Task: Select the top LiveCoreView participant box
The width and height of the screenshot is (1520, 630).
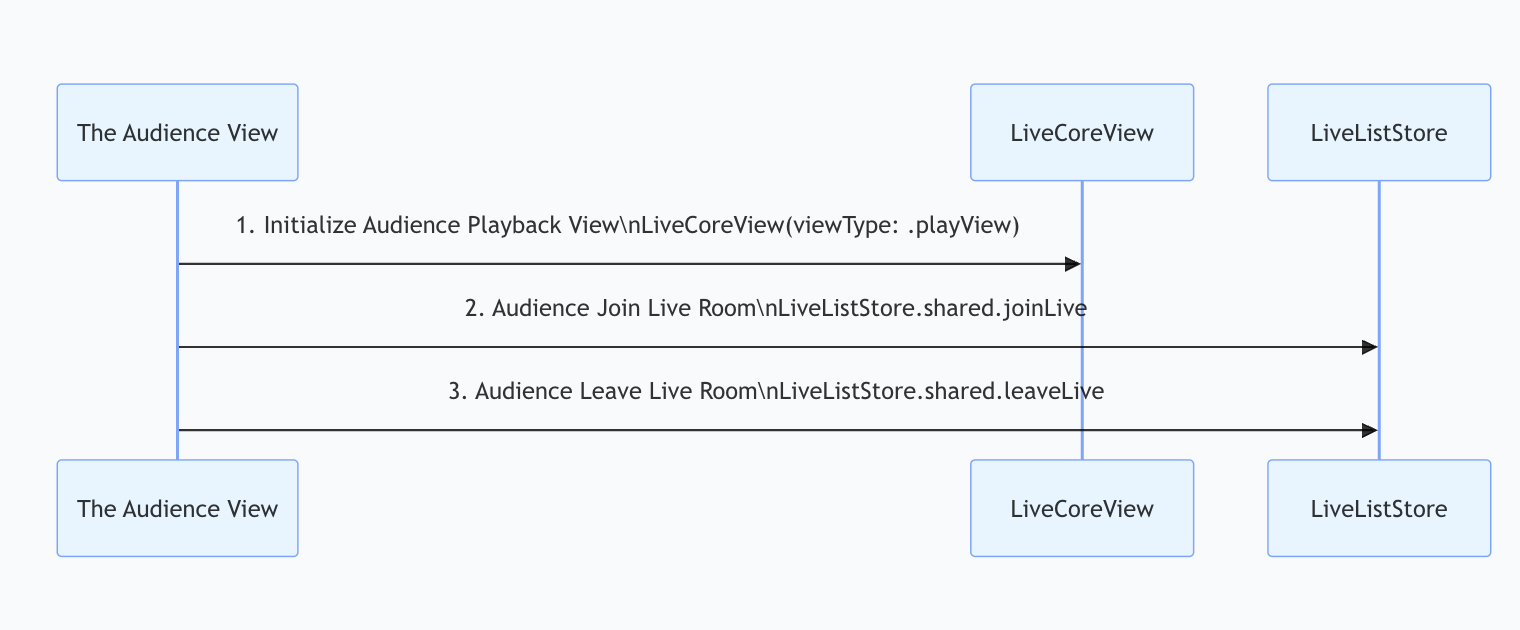Action: coord(1082,132)
